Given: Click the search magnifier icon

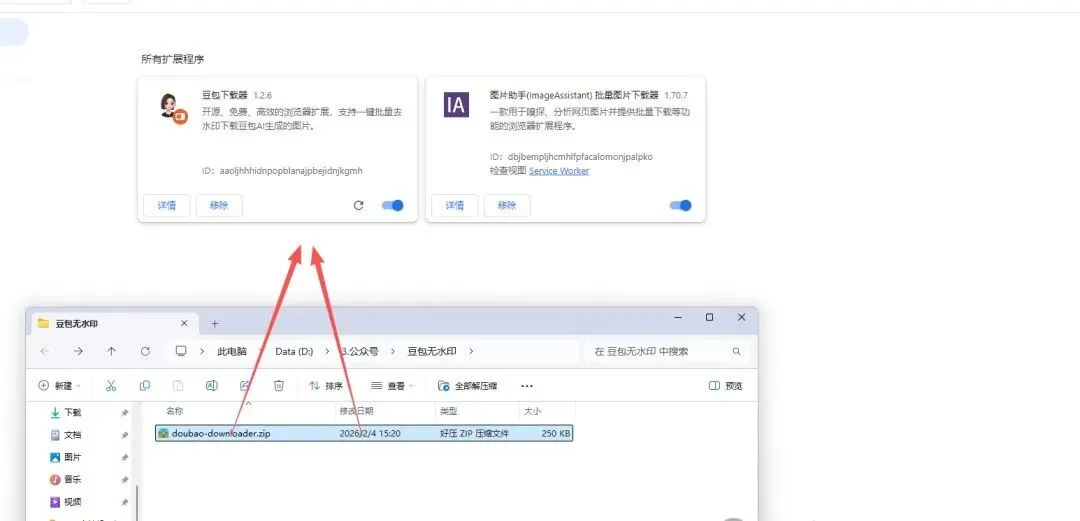Looking at the screenshot, I should (x=736, y=351).
